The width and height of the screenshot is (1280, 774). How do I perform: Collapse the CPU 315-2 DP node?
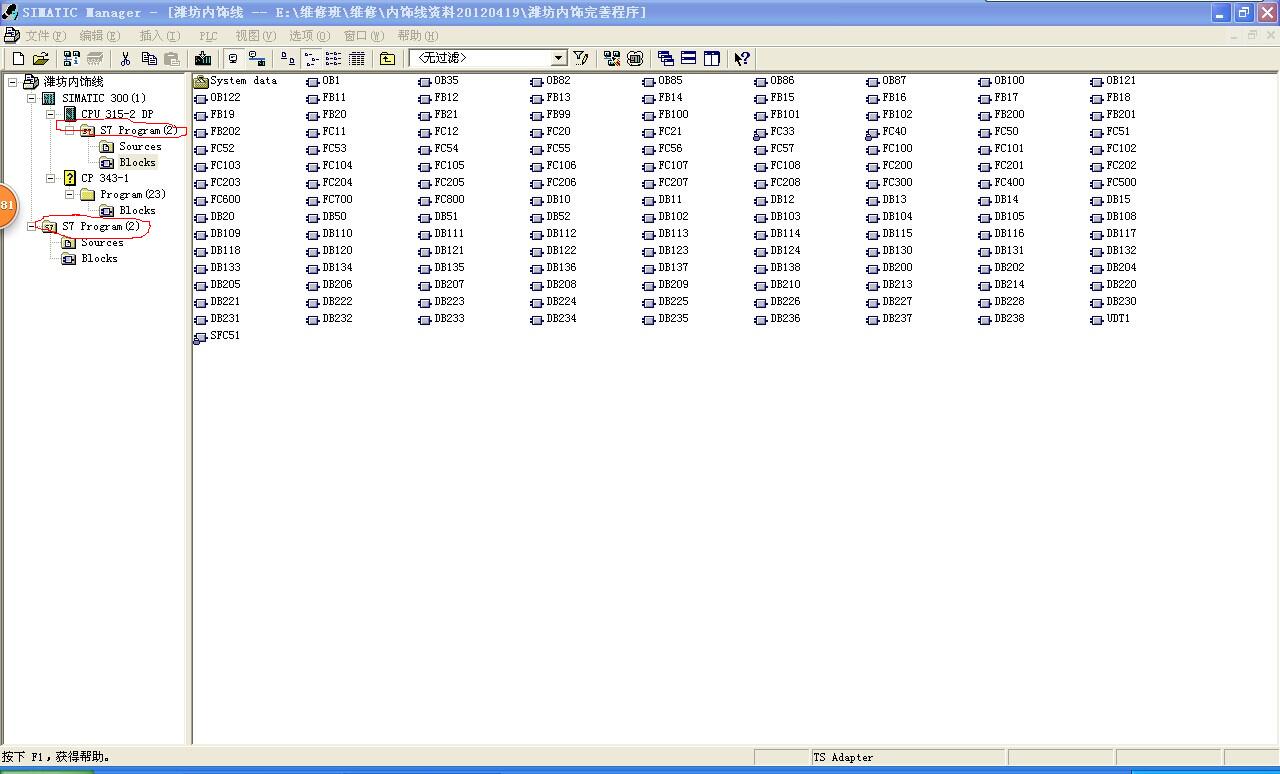click(x=51, y=114)
